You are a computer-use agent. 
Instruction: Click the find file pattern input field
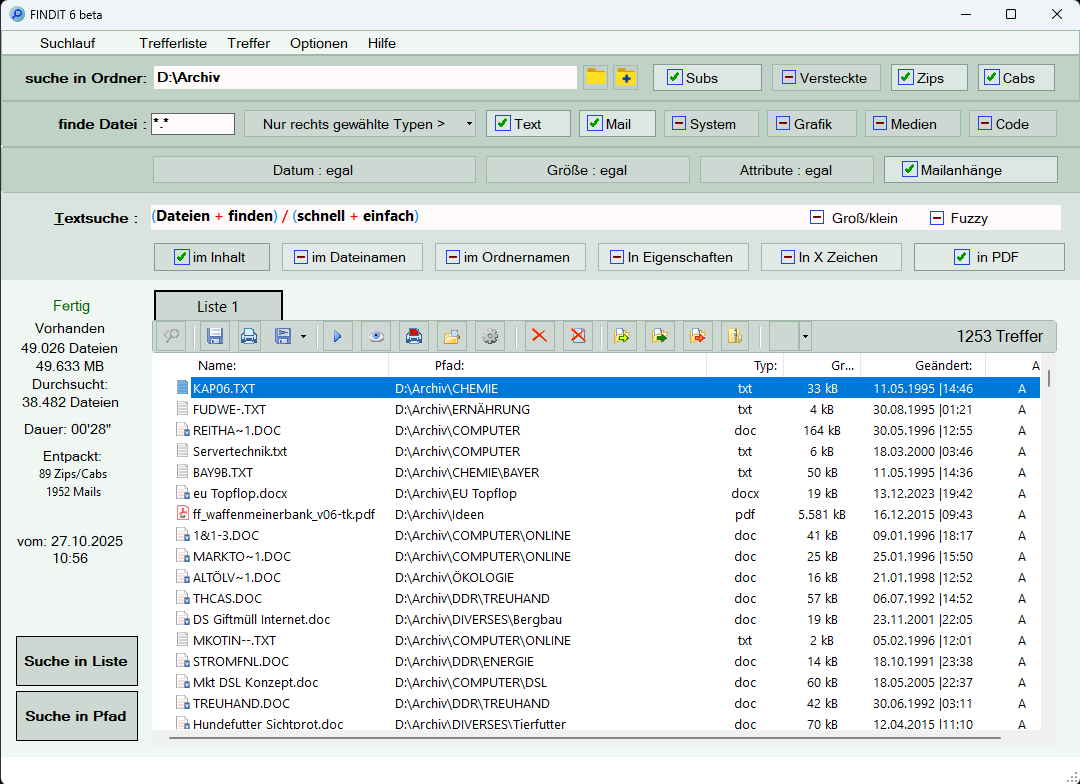(194, 124)
